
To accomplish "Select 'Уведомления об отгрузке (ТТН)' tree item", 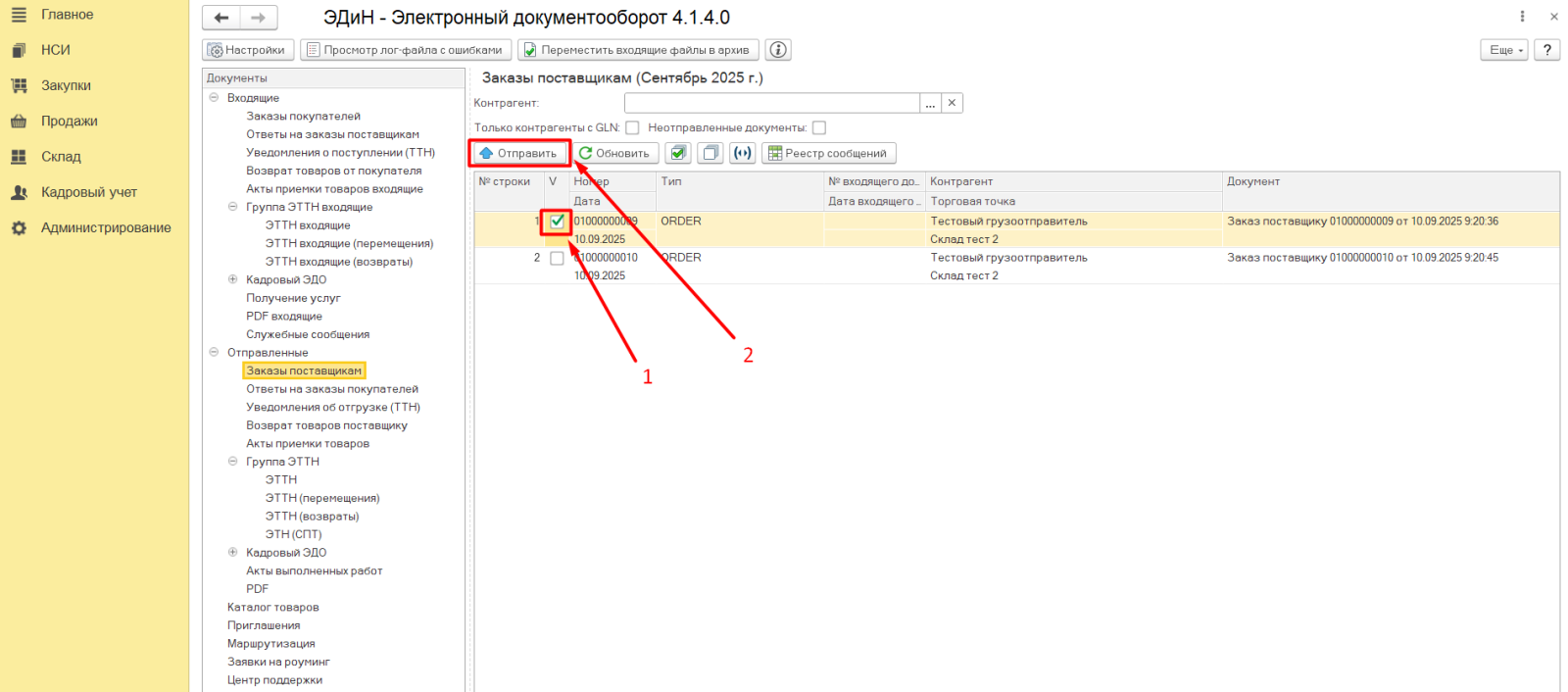I will tap(332, 407).
